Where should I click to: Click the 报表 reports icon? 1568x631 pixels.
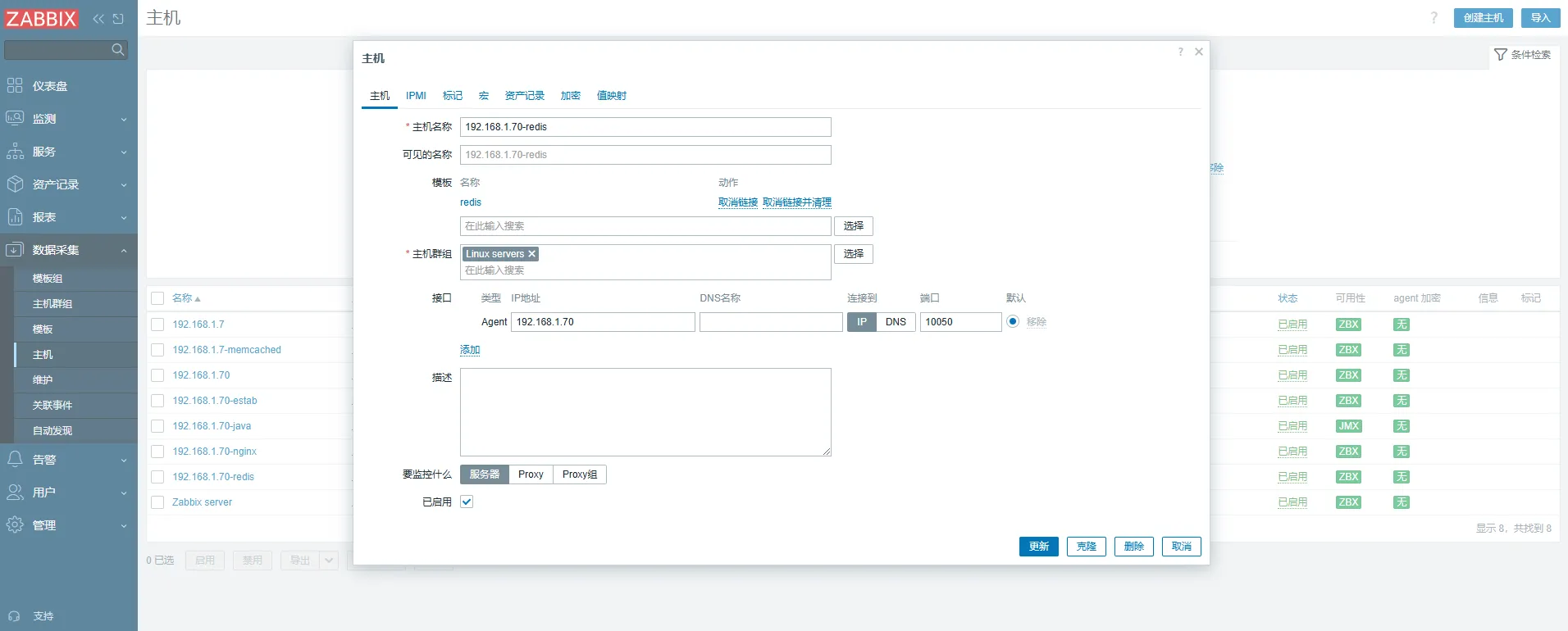coord(15,216)
